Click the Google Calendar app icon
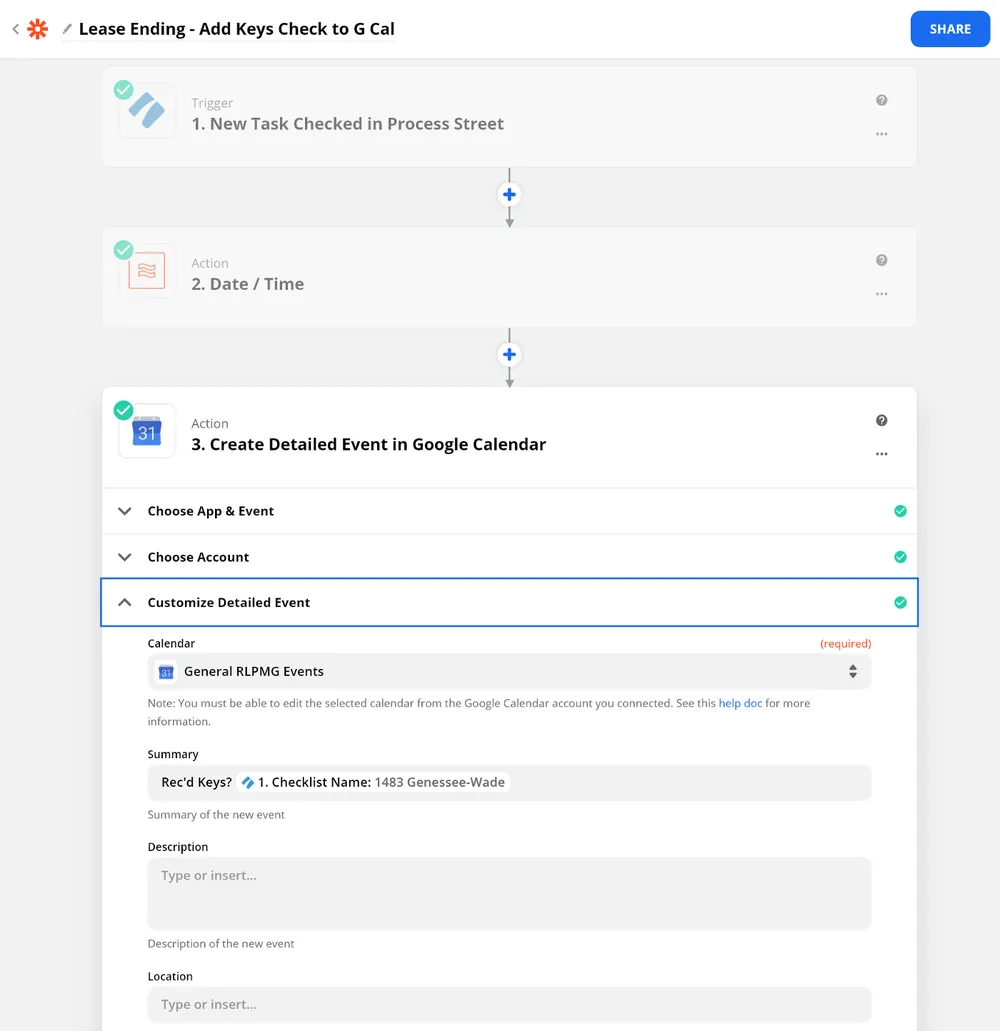The width and height of the screenshot is (1000, 1031). point(147,431)
